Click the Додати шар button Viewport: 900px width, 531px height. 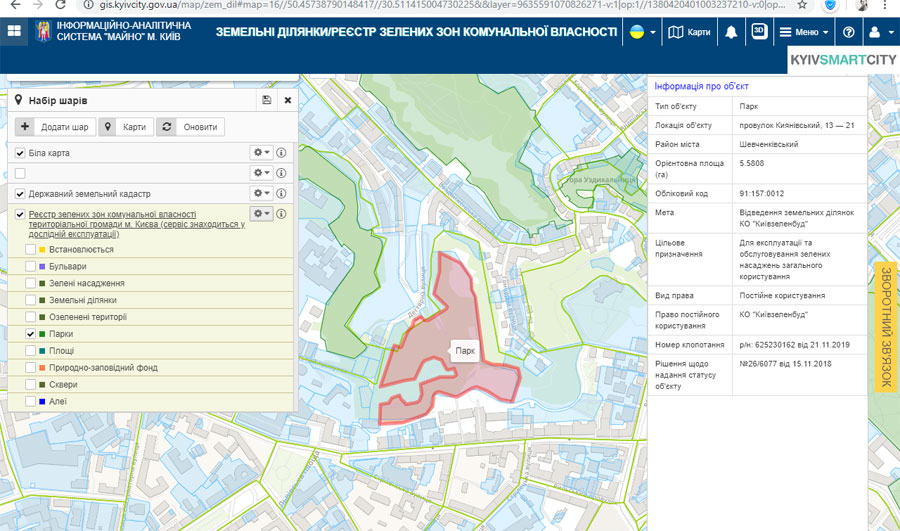pos(54,127)
